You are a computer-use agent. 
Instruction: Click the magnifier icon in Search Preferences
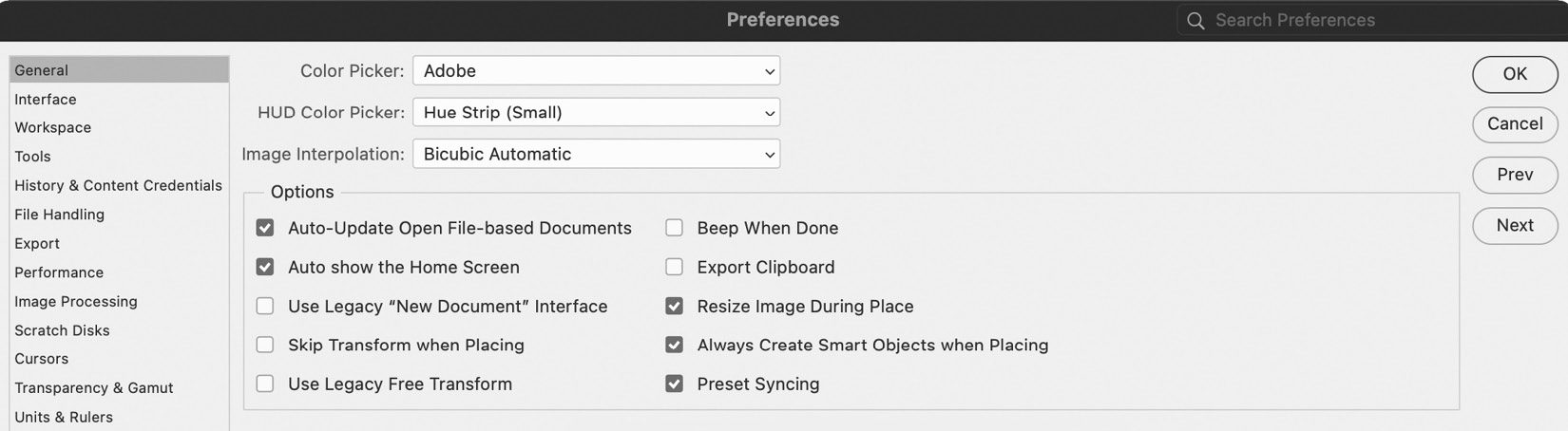click(x=1195, y=20)
